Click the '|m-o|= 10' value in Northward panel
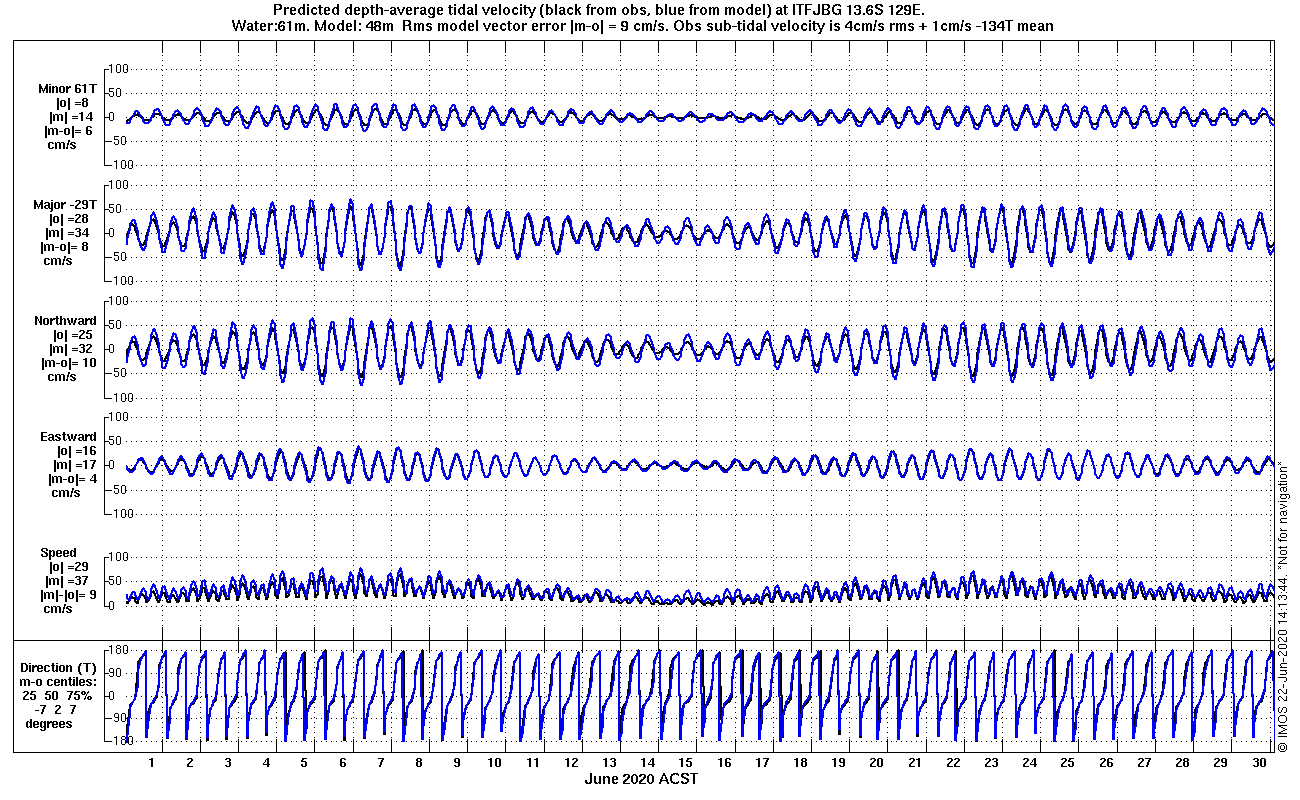The height and width of the screenshot is (800, 1300). point(69,363)
